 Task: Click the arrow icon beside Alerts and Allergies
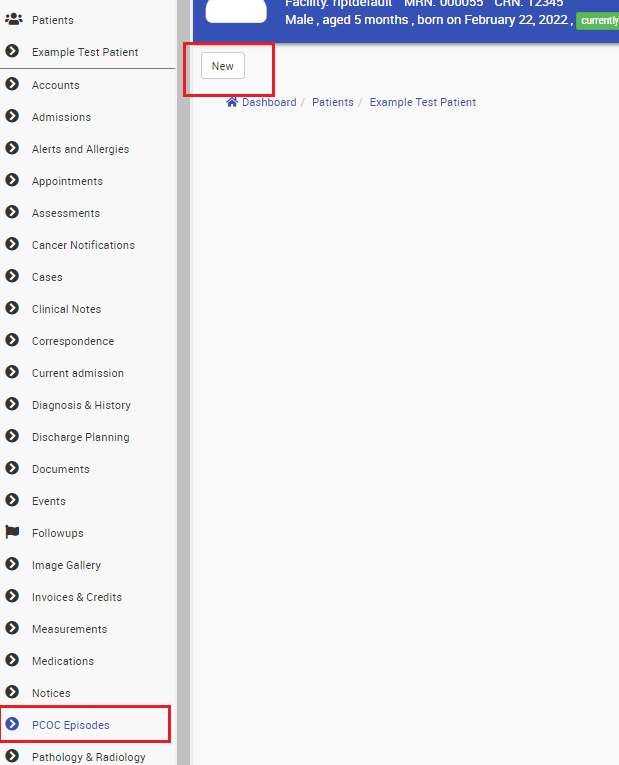pos(12,148)
